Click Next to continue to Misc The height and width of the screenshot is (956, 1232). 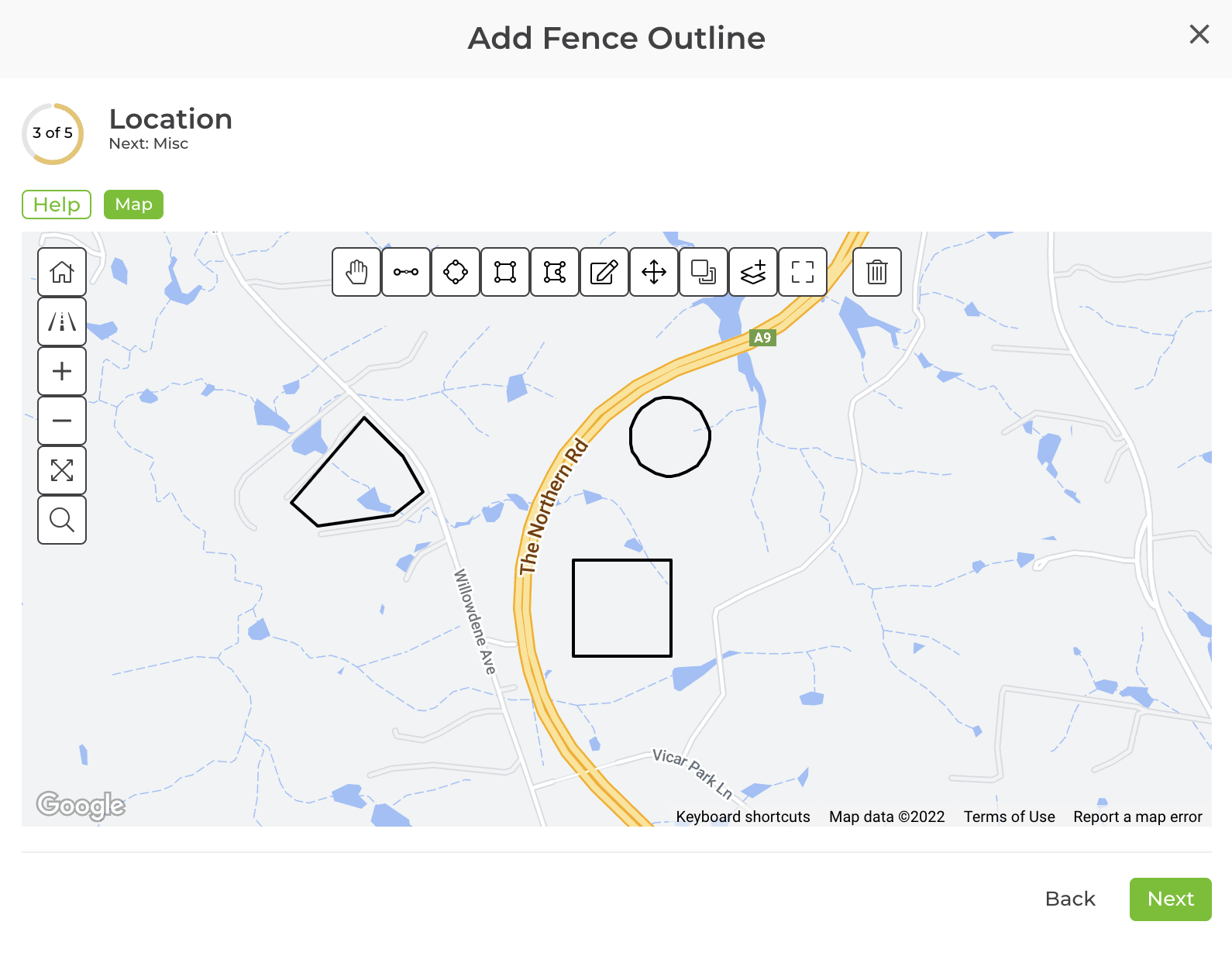click(1170, 899)
